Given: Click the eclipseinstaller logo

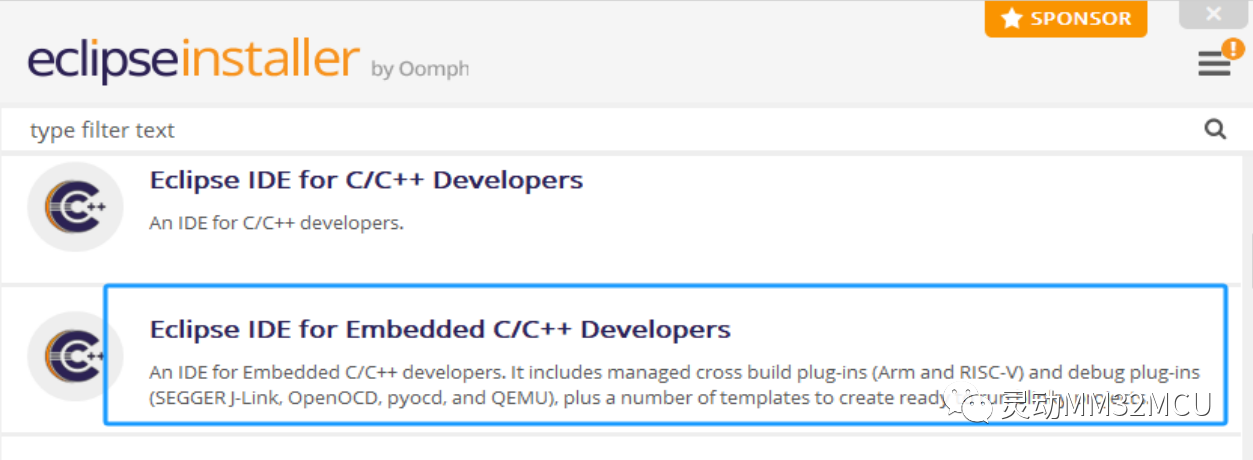Looking at the screenshot, I should pyautogui.click(x=193, y=62).
